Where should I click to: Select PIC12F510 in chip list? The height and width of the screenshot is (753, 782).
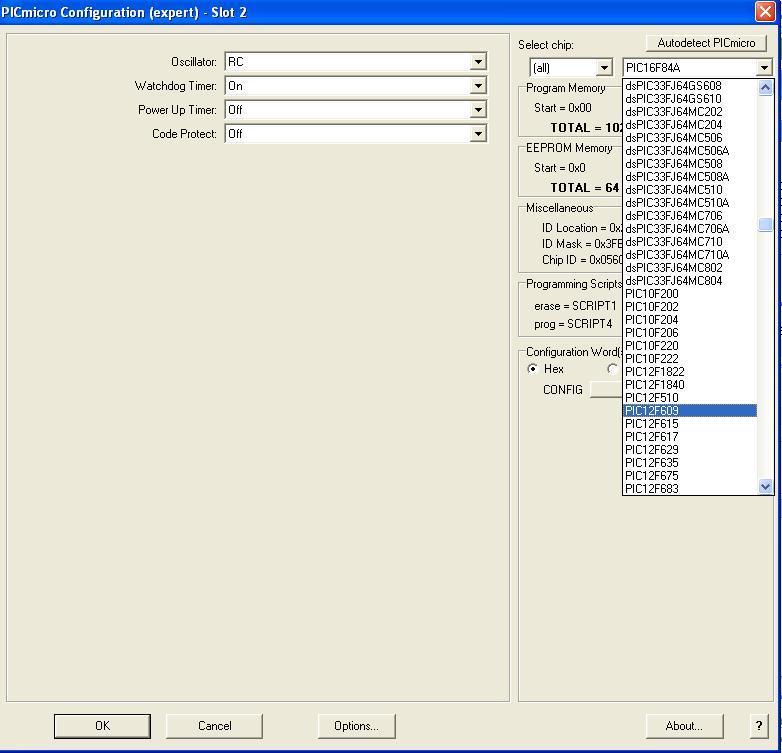coord(690,397)
